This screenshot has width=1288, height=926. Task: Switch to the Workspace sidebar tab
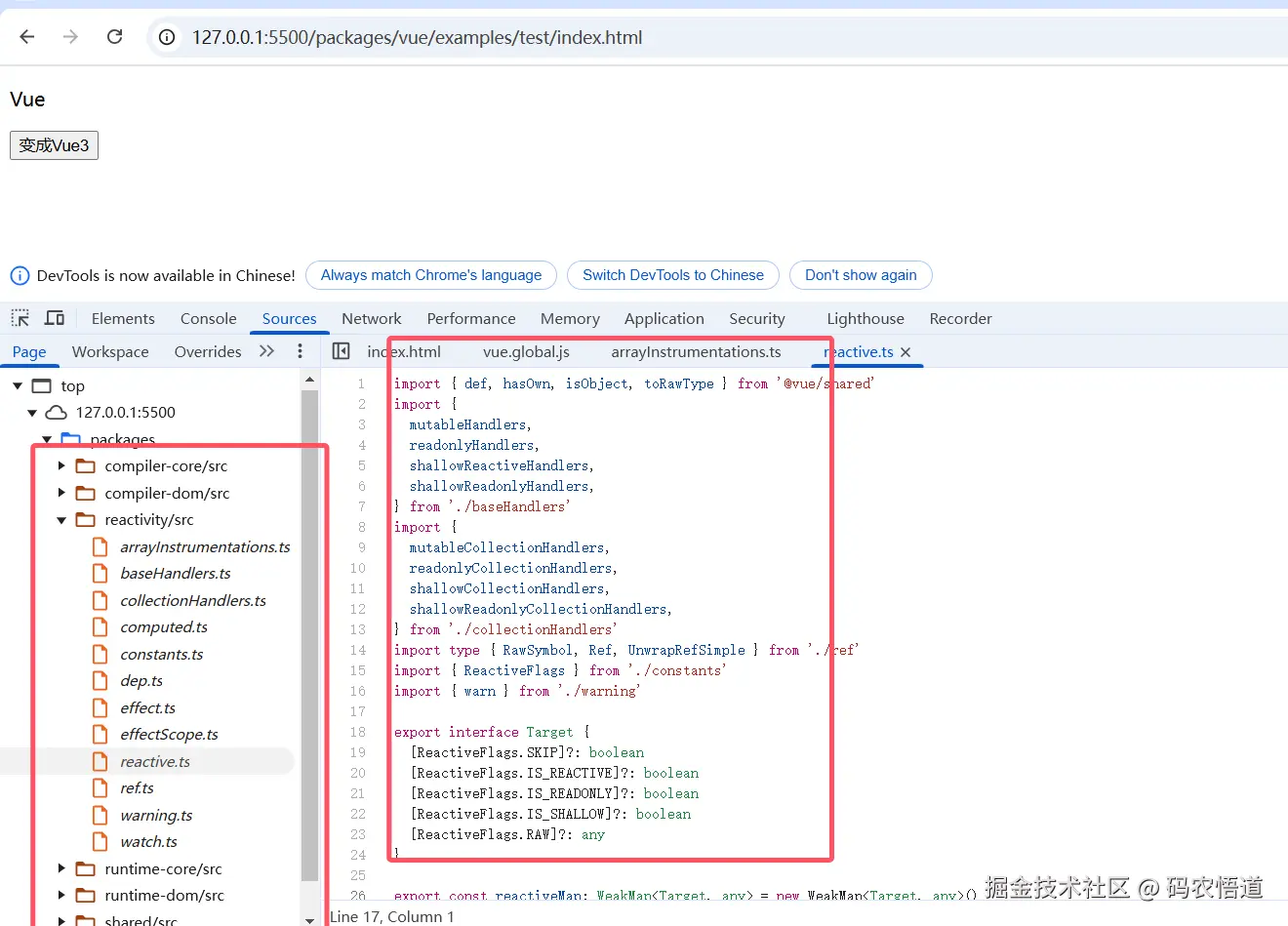(x=110, y=351)
